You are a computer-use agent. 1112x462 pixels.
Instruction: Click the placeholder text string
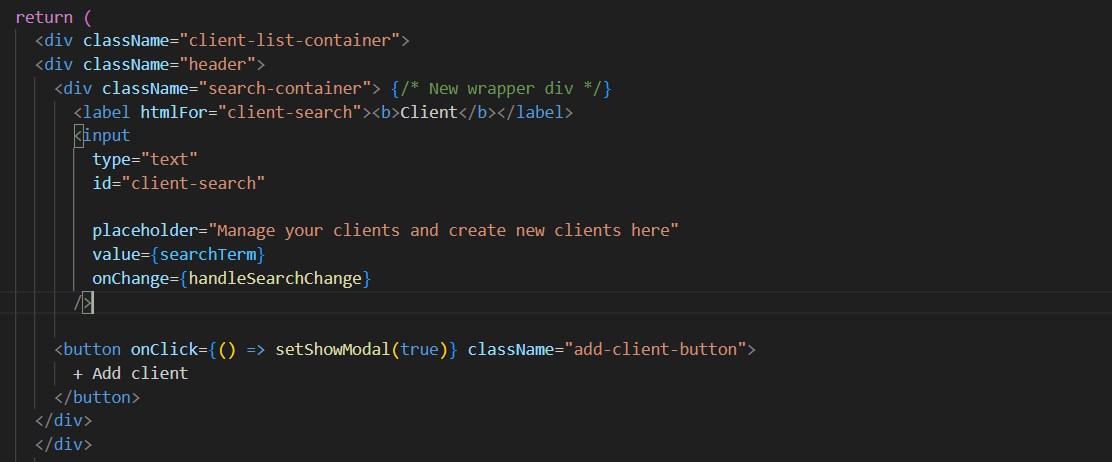[x=443, y=231]
